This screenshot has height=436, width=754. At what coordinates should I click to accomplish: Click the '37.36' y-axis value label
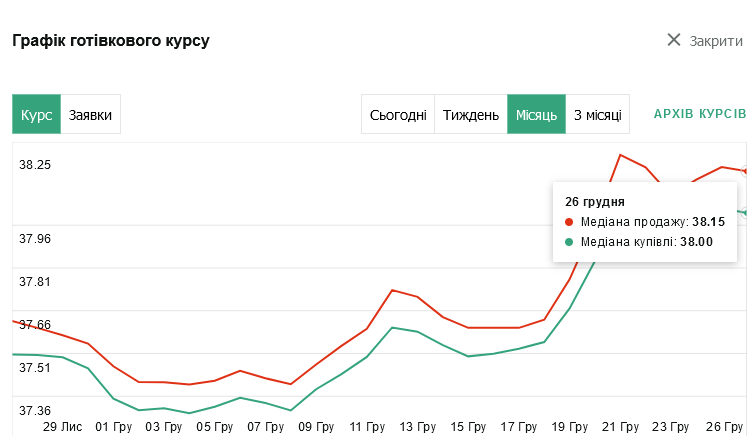tap(35, 411)
